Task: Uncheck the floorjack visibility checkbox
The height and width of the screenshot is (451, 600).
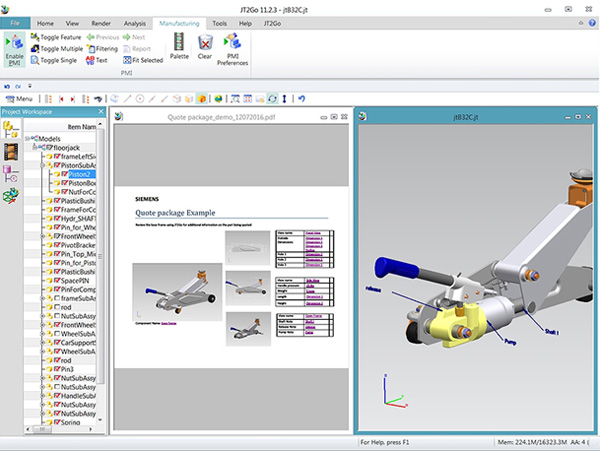Action: (x=49, y=148)
